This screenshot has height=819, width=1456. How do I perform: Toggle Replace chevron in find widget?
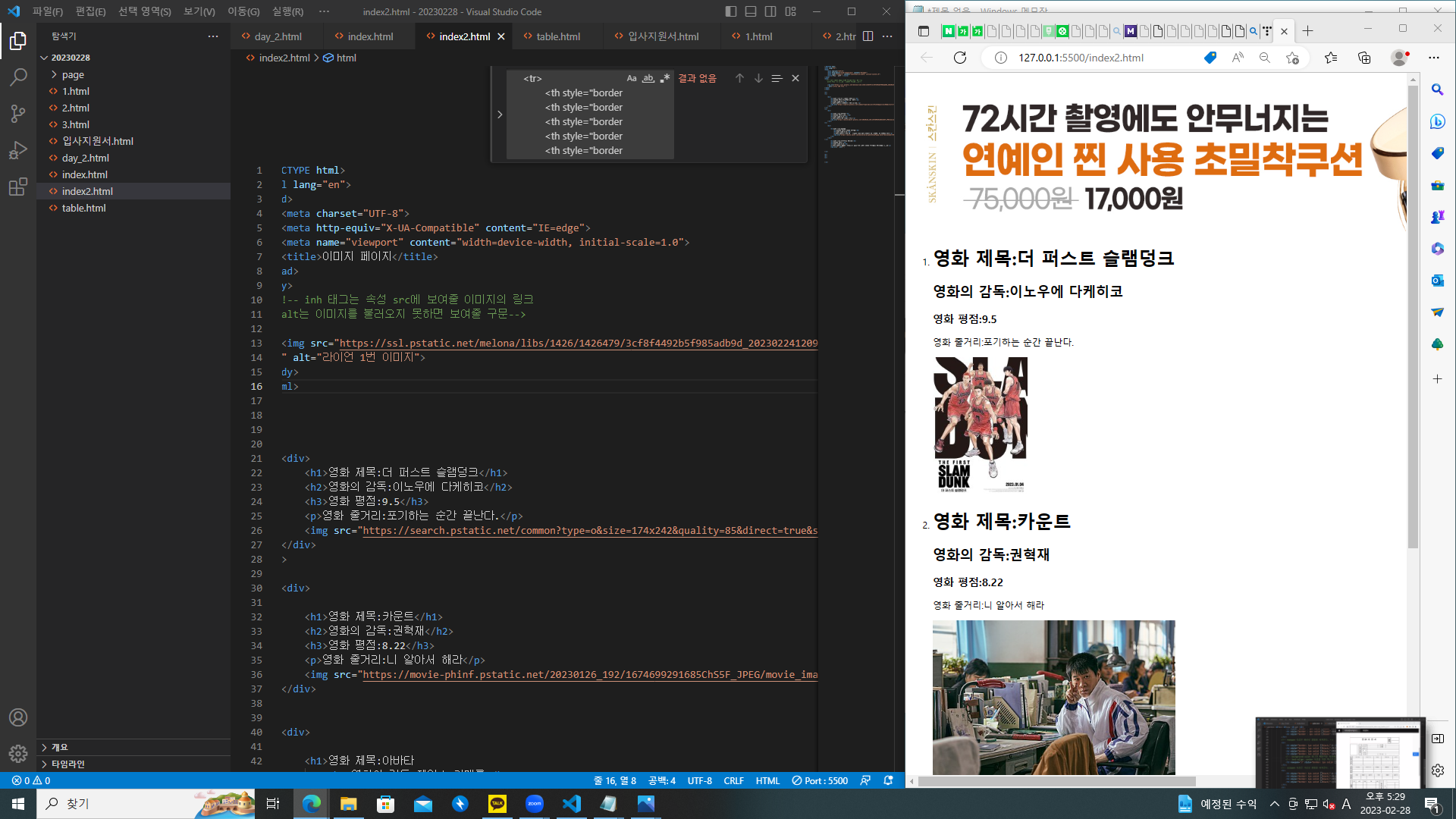tap(500, 115)
